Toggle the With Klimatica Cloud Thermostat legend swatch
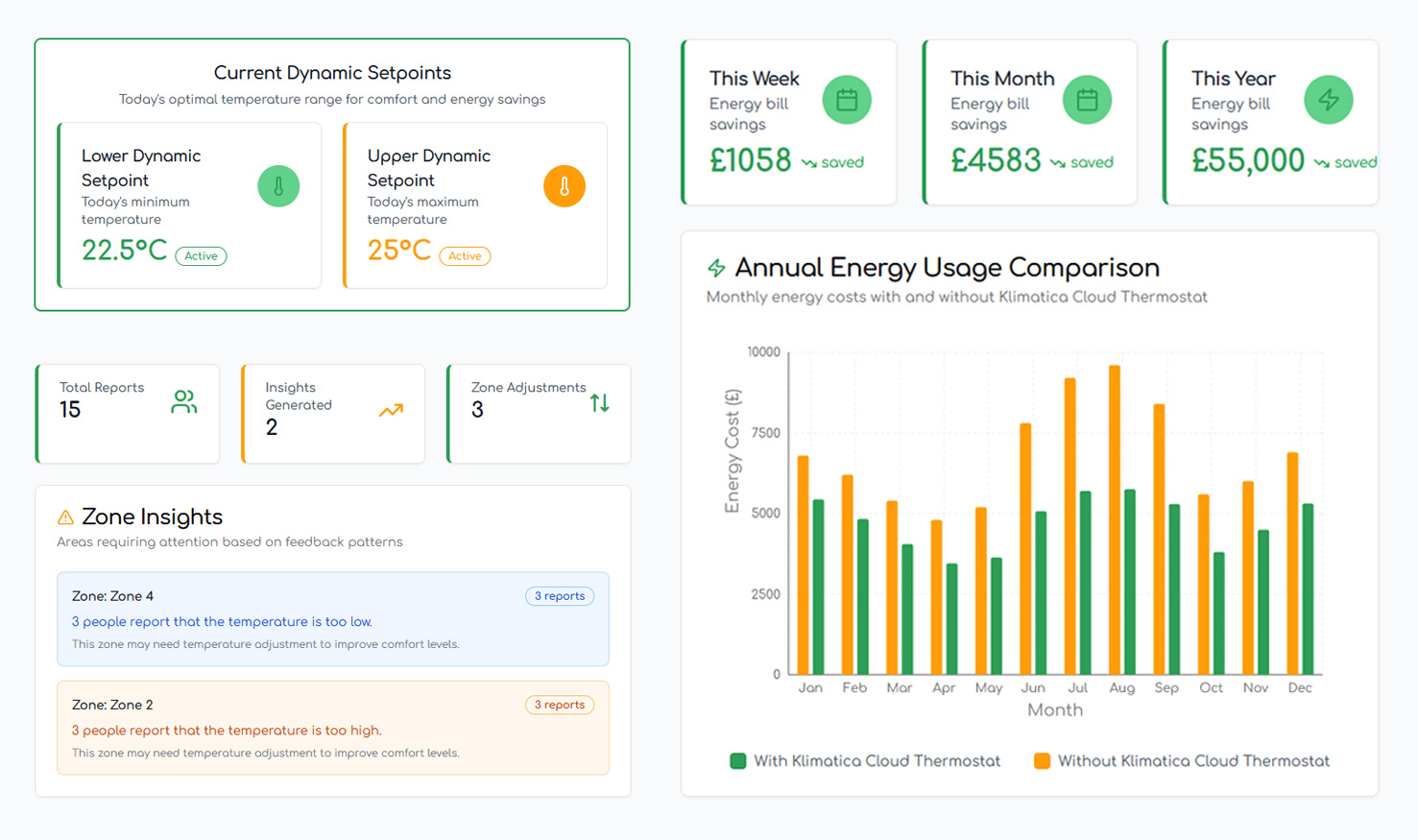 pos(738,761)
